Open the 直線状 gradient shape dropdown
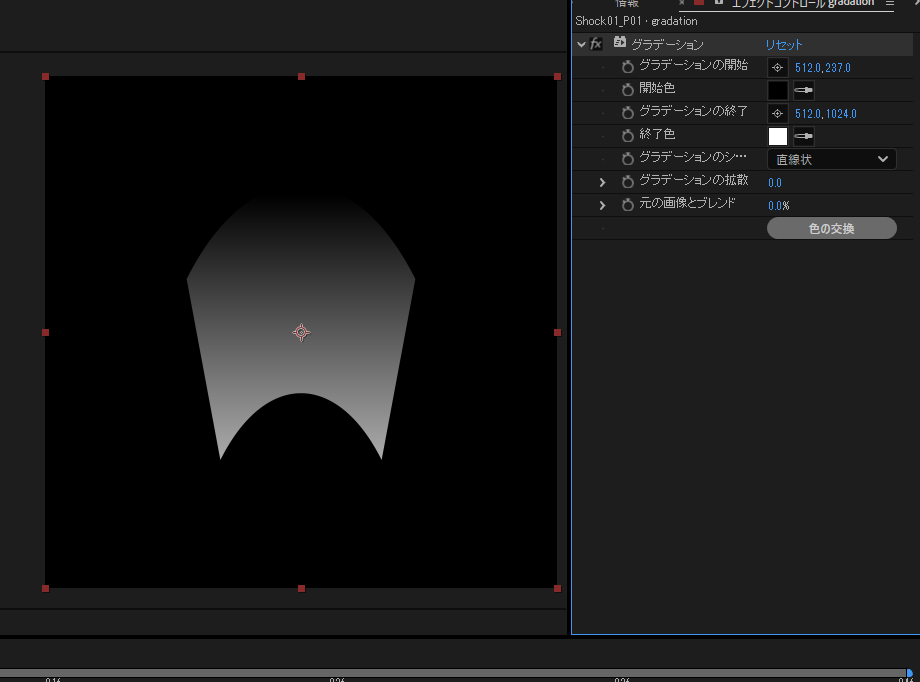This screenshot has width=920, height=682. 831,159
